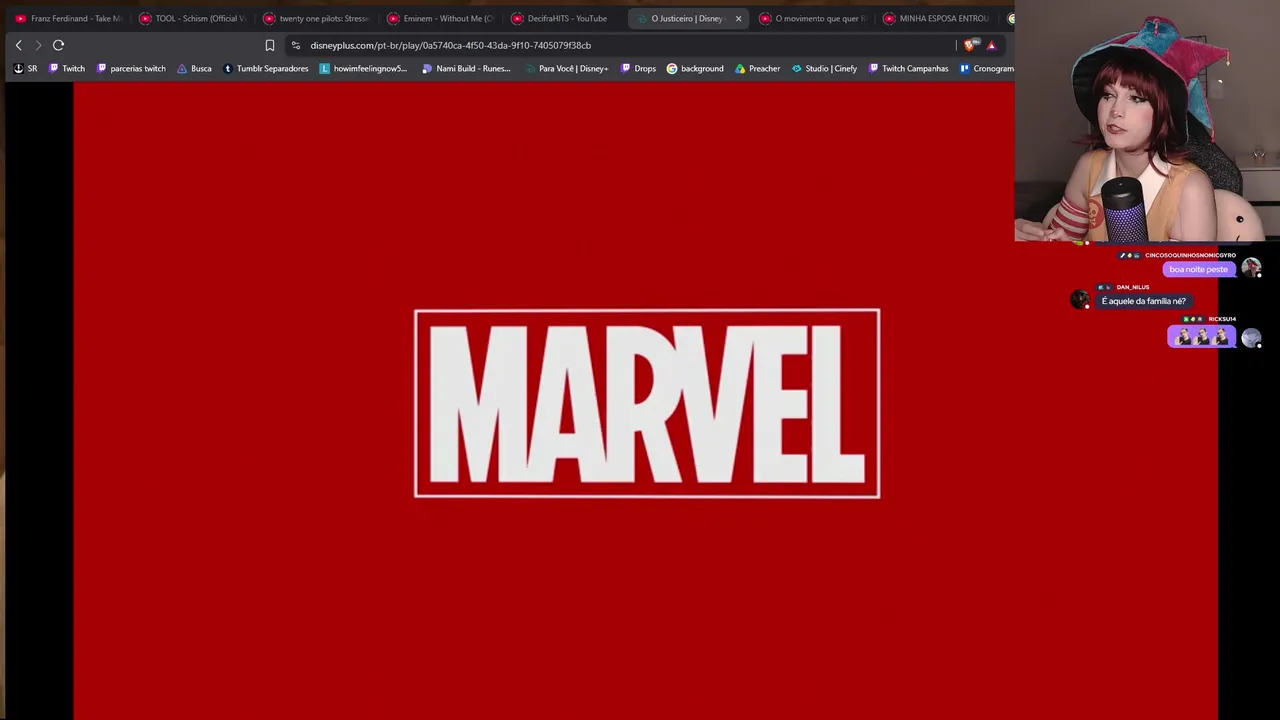Open the Cronogram bookmark
The image size is (1280, 720).
pyautogui.click(x=986, y=69)
